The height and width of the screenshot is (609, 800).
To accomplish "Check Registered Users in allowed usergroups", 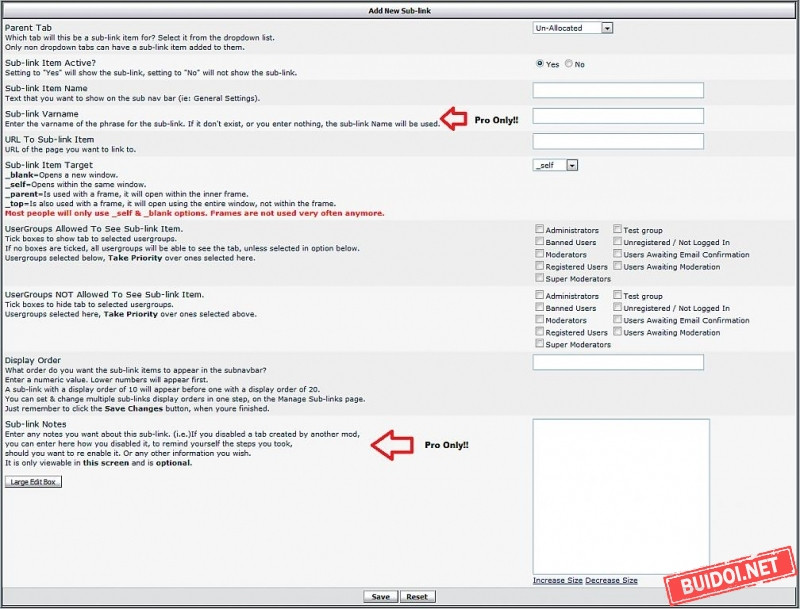I will click(x=540, y=267).
